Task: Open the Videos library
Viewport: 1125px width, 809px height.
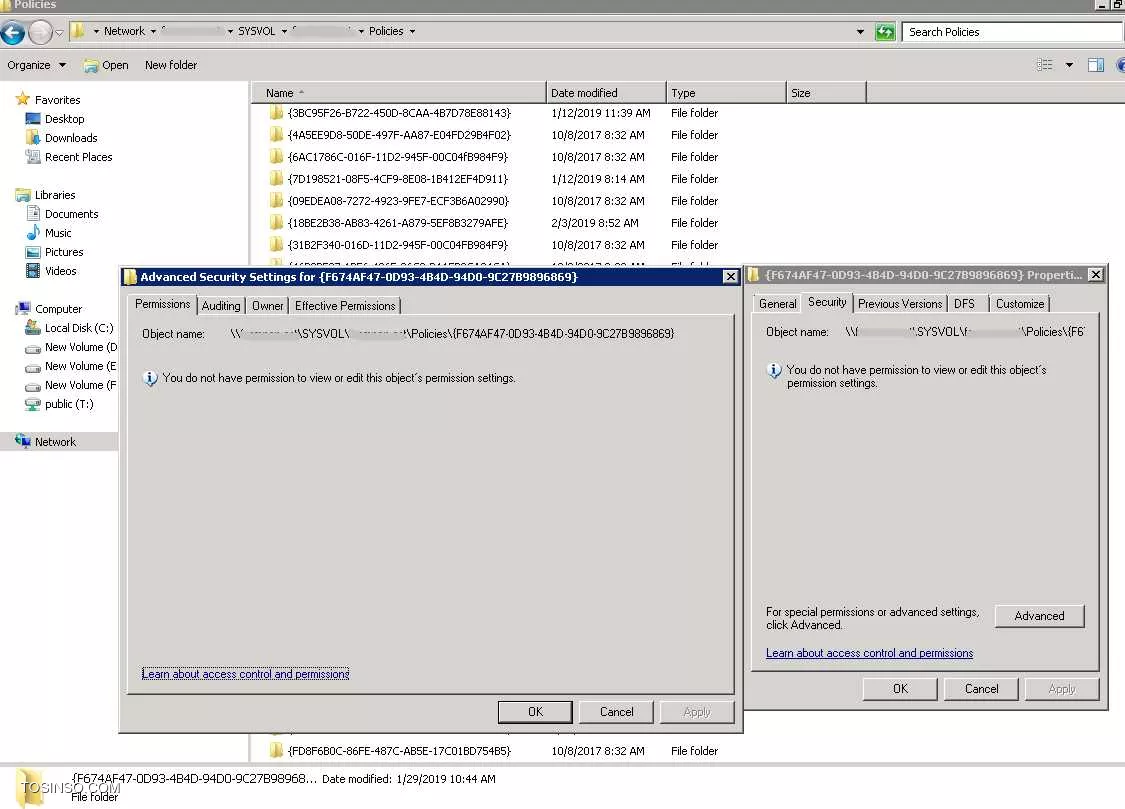Action: (60, 271)
